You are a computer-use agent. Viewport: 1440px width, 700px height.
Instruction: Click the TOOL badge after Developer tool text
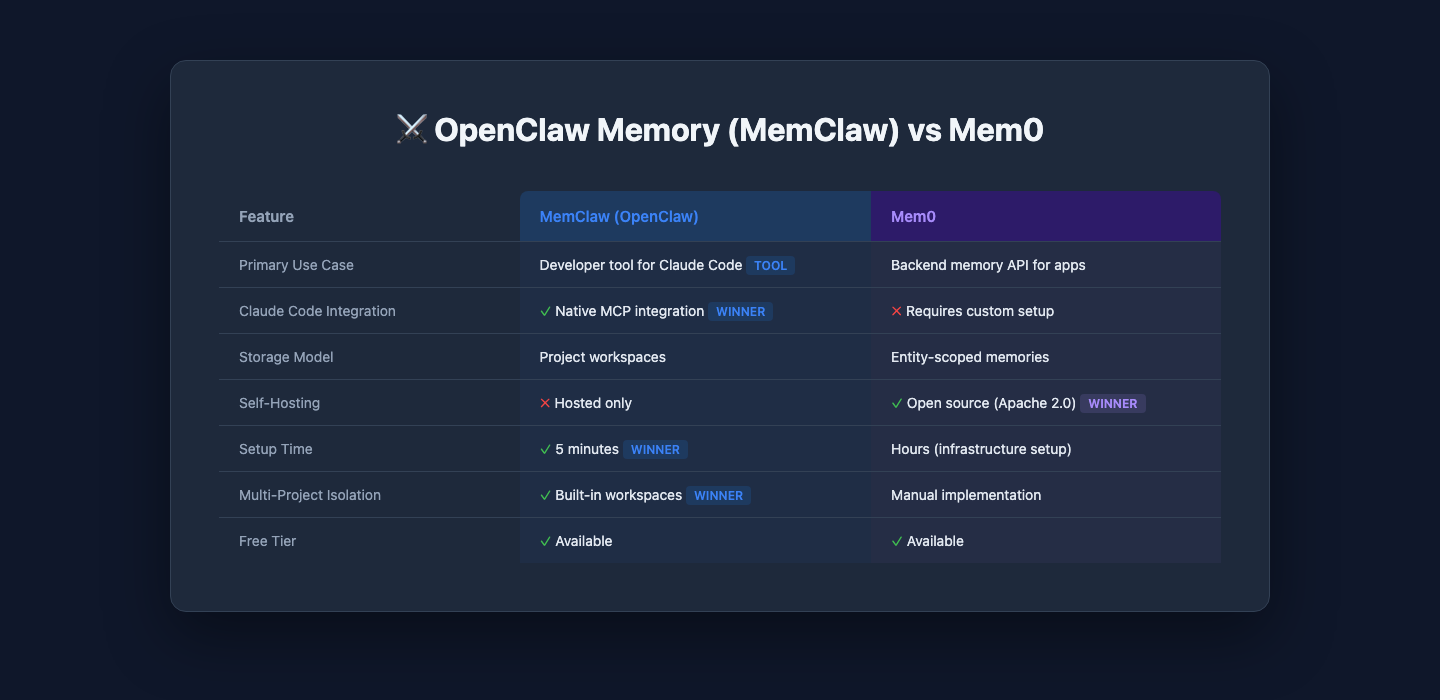click(x=770, y=266)
